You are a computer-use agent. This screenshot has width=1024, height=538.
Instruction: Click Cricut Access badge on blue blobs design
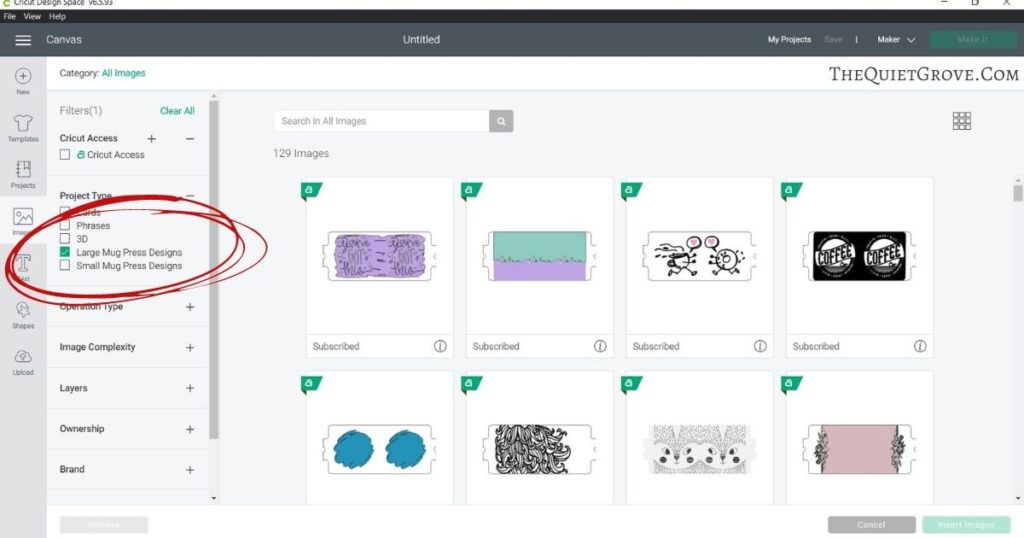(311, 384)
